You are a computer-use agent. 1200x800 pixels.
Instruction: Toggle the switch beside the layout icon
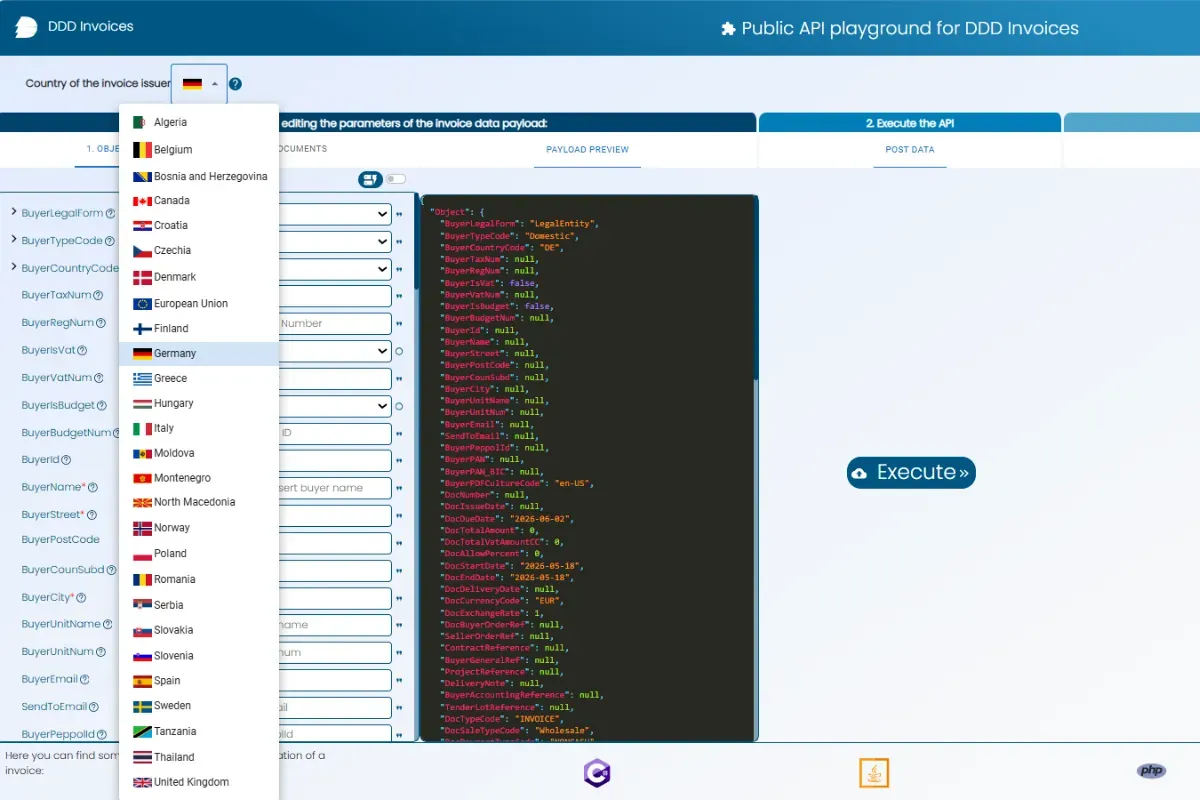click(396, 180)
